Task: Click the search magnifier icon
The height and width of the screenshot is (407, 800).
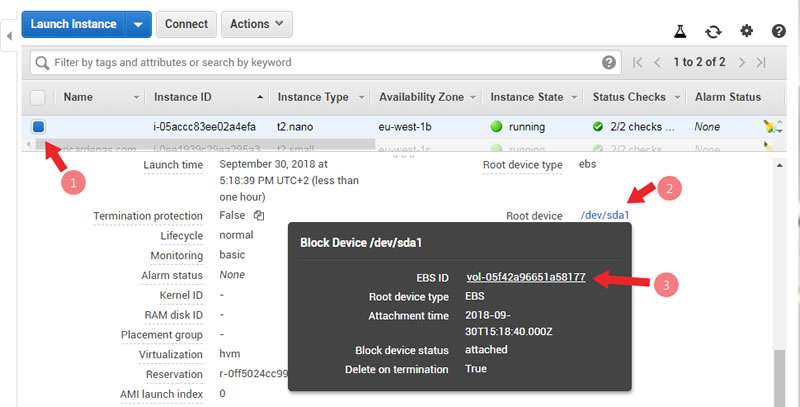Action: pos(42,63)
